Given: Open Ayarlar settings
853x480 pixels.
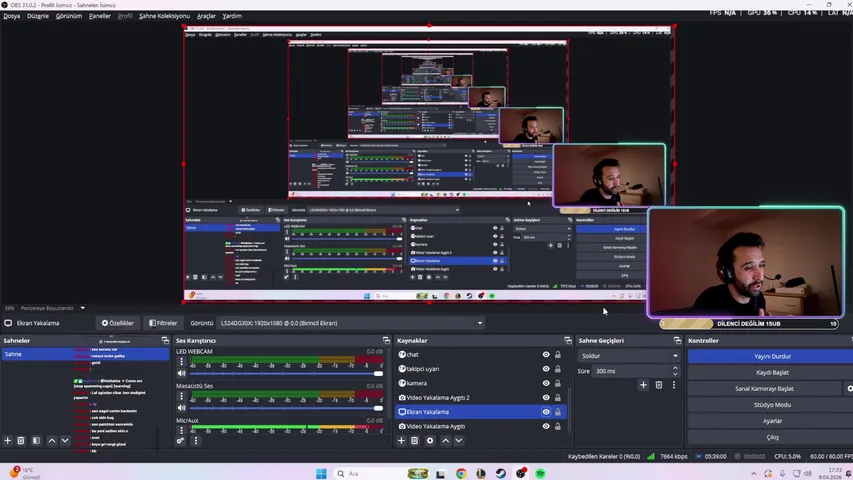Looking at the screenshot, I should click(x=772, y=421).
